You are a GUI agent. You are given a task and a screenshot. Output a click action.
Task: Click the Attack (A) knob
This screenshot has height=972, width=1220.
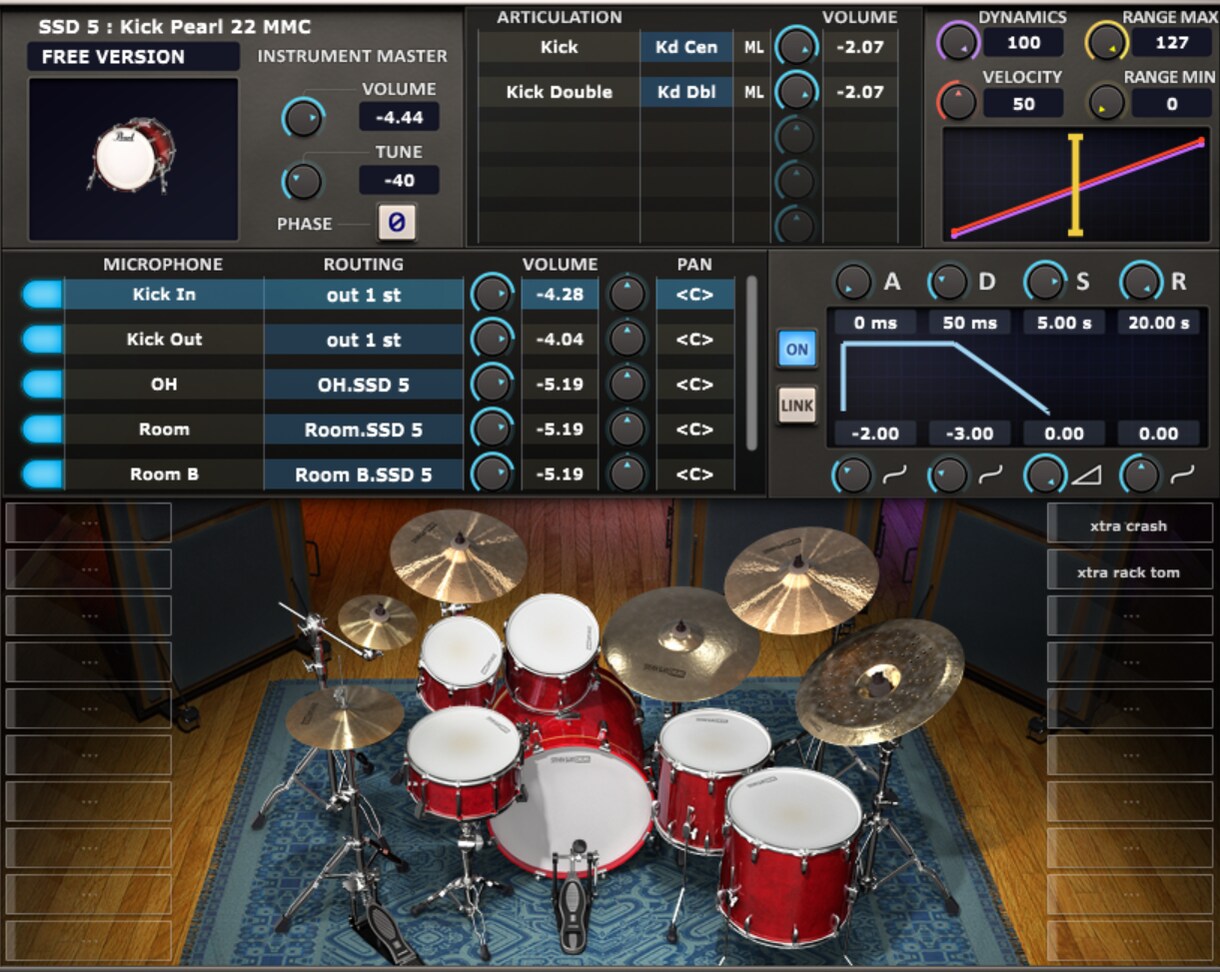853,282
